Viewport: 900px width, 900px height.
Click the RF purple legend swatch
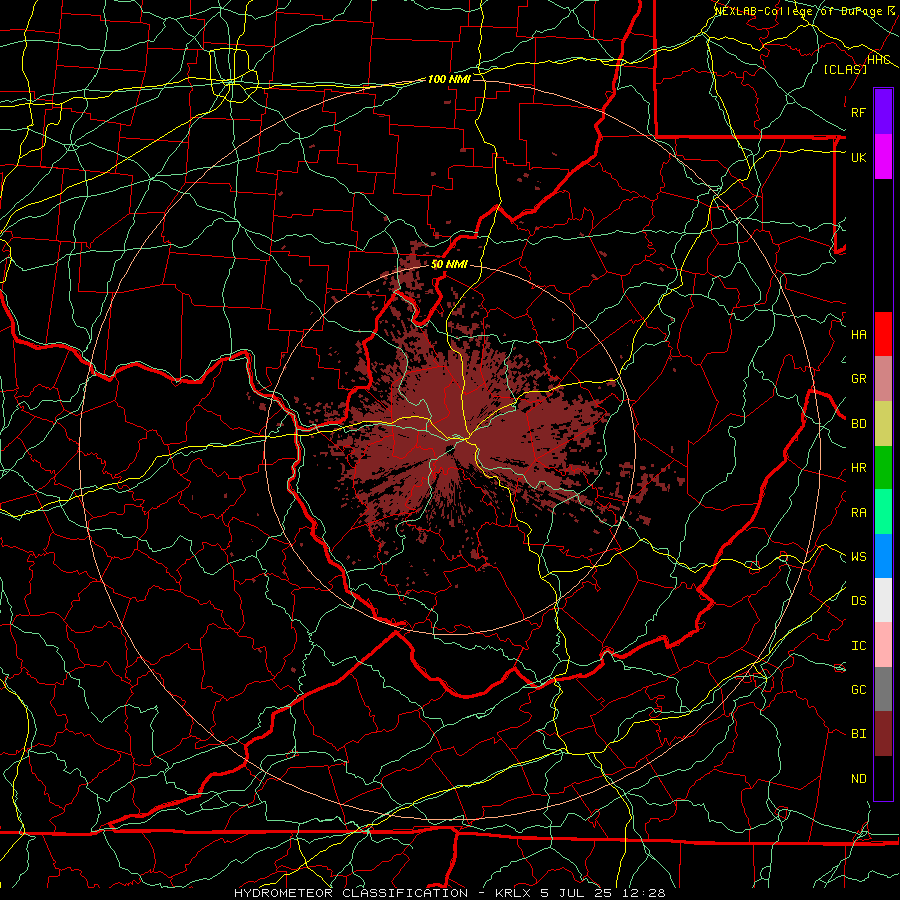(x=883, y=112)
